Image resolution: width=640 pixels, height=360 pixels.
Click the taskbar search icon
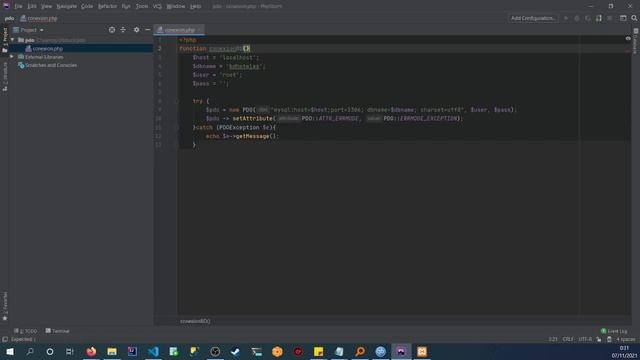pos(29,351)
